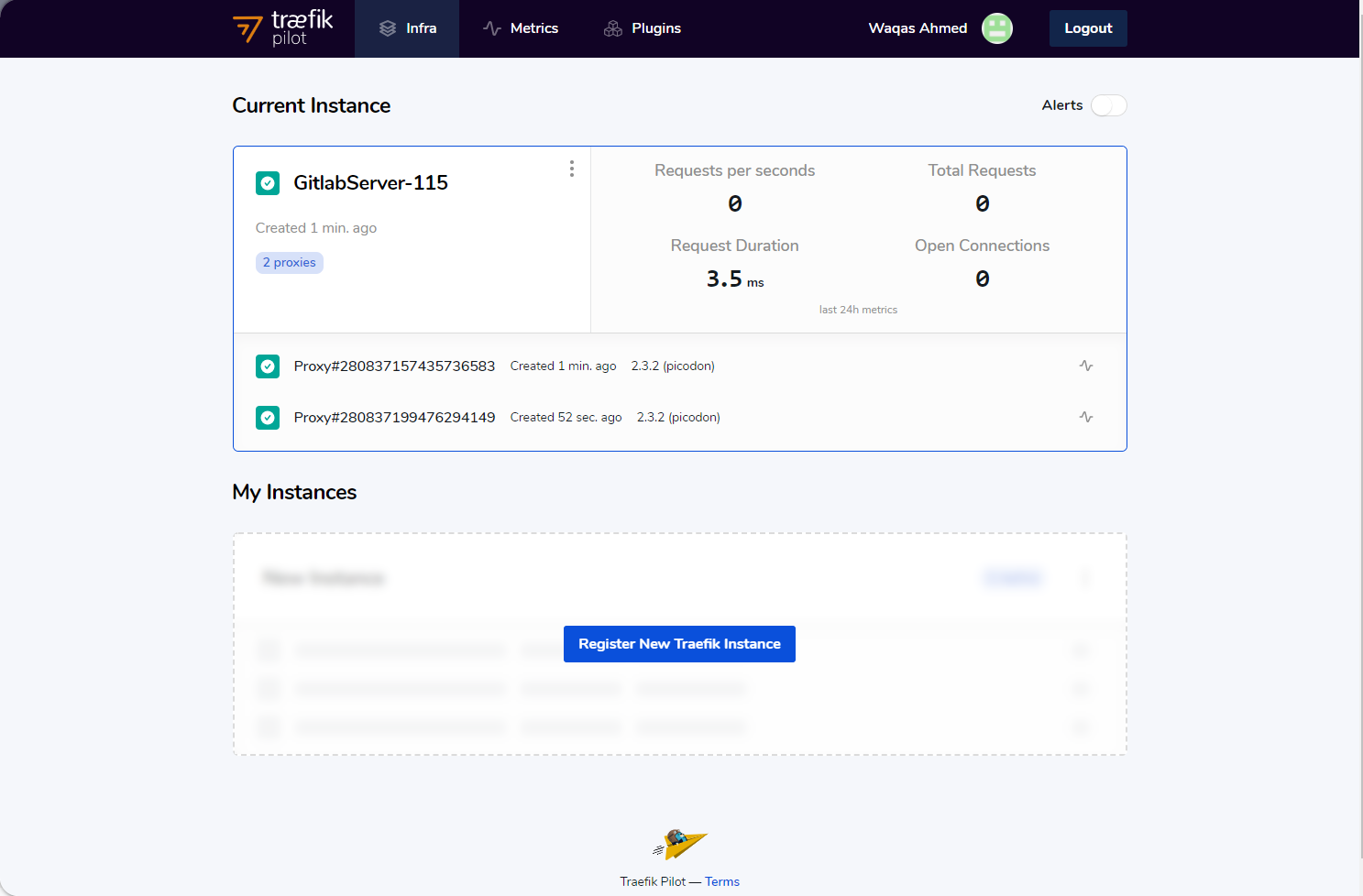Click the status checkmark on Proxy#280837199476294149
1363x896 pixels.
[268, 417]
